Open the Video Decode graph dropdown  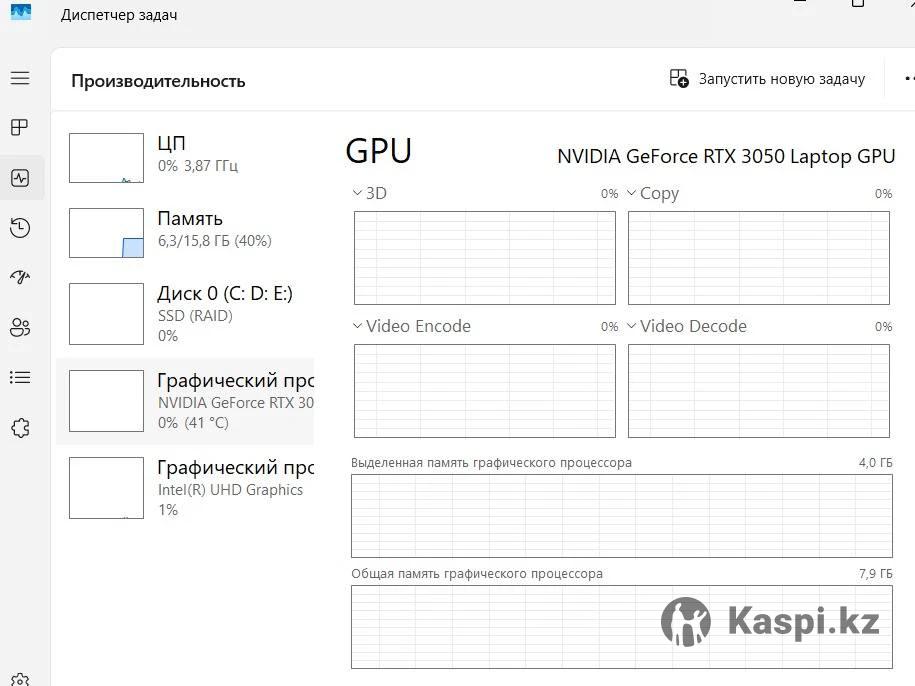click(632, 326)
